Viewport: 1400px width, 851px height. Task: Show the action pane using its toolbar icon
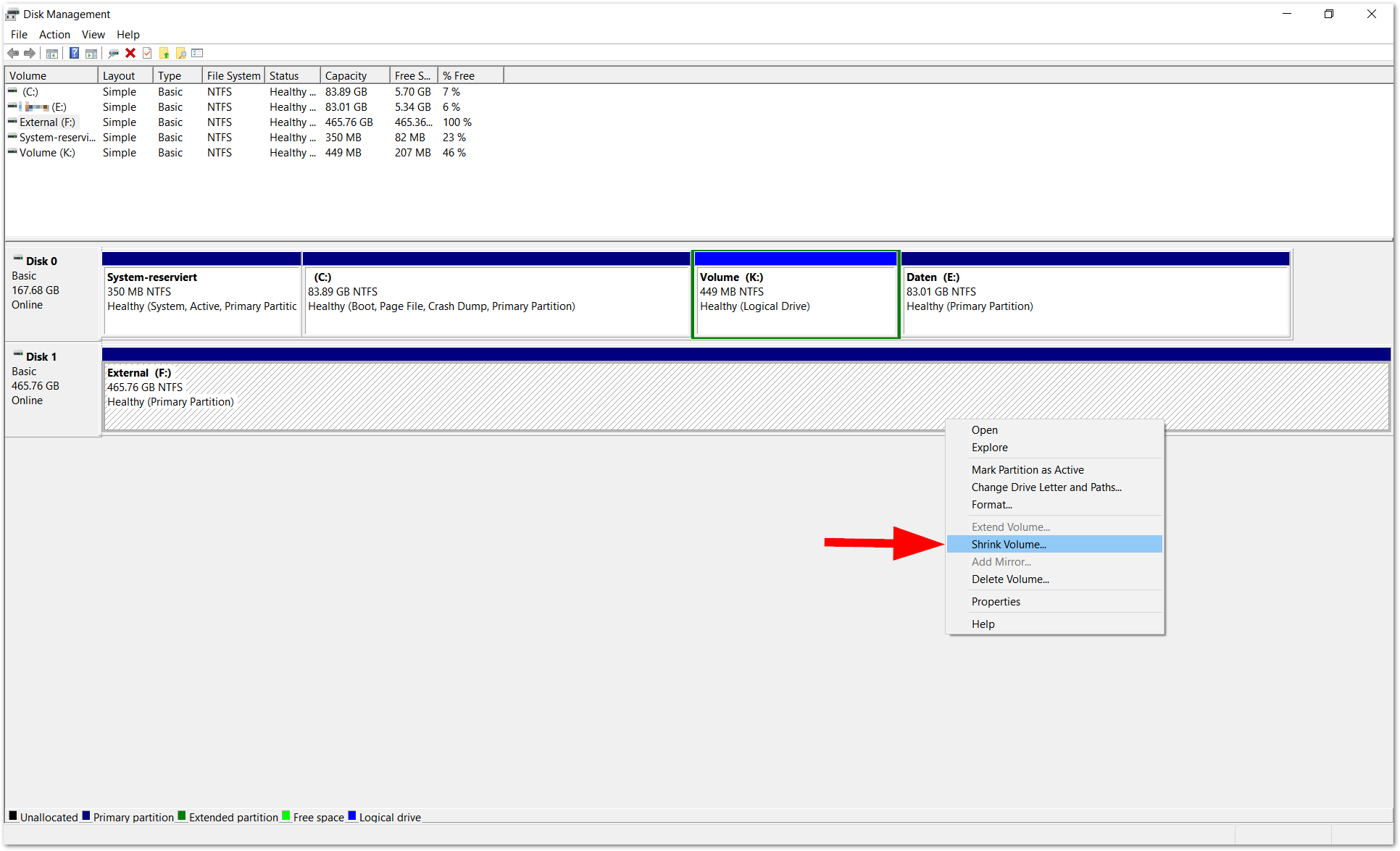pos(91,53)
